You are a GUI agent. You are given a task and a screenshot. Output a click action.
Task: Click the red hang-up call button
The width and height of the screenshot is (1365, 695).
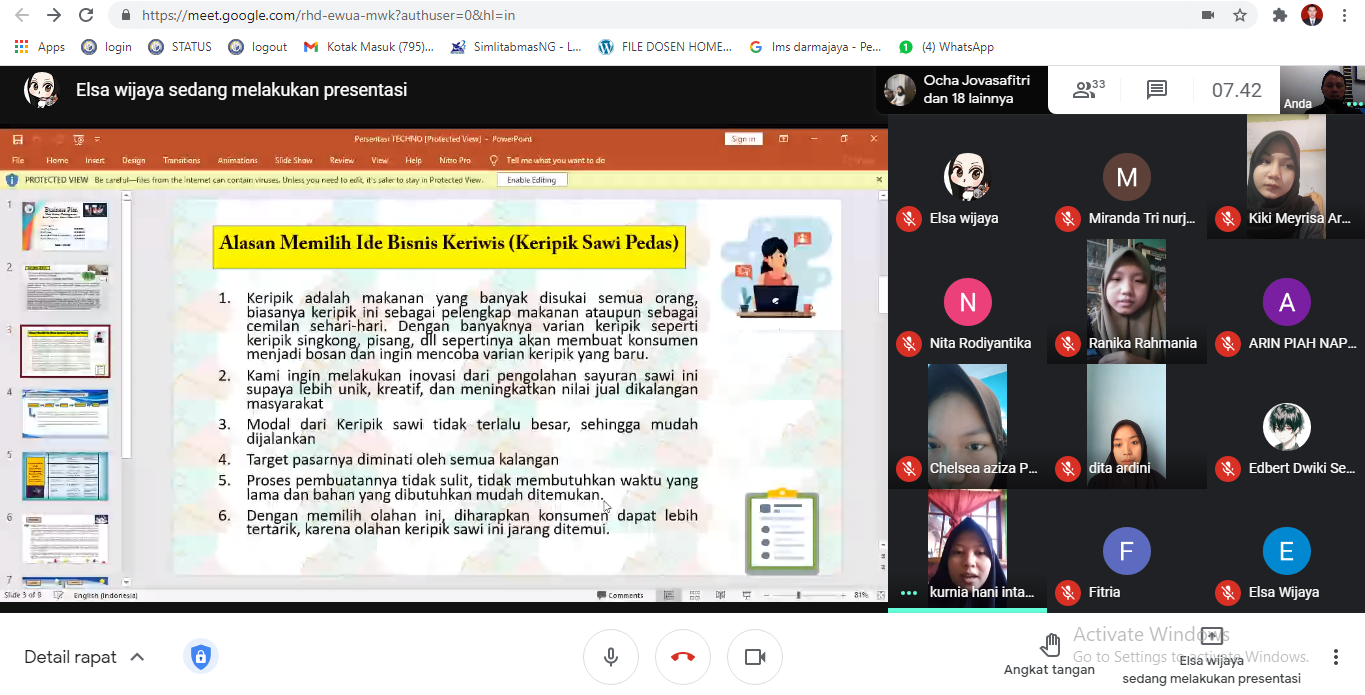coord(683,657)
